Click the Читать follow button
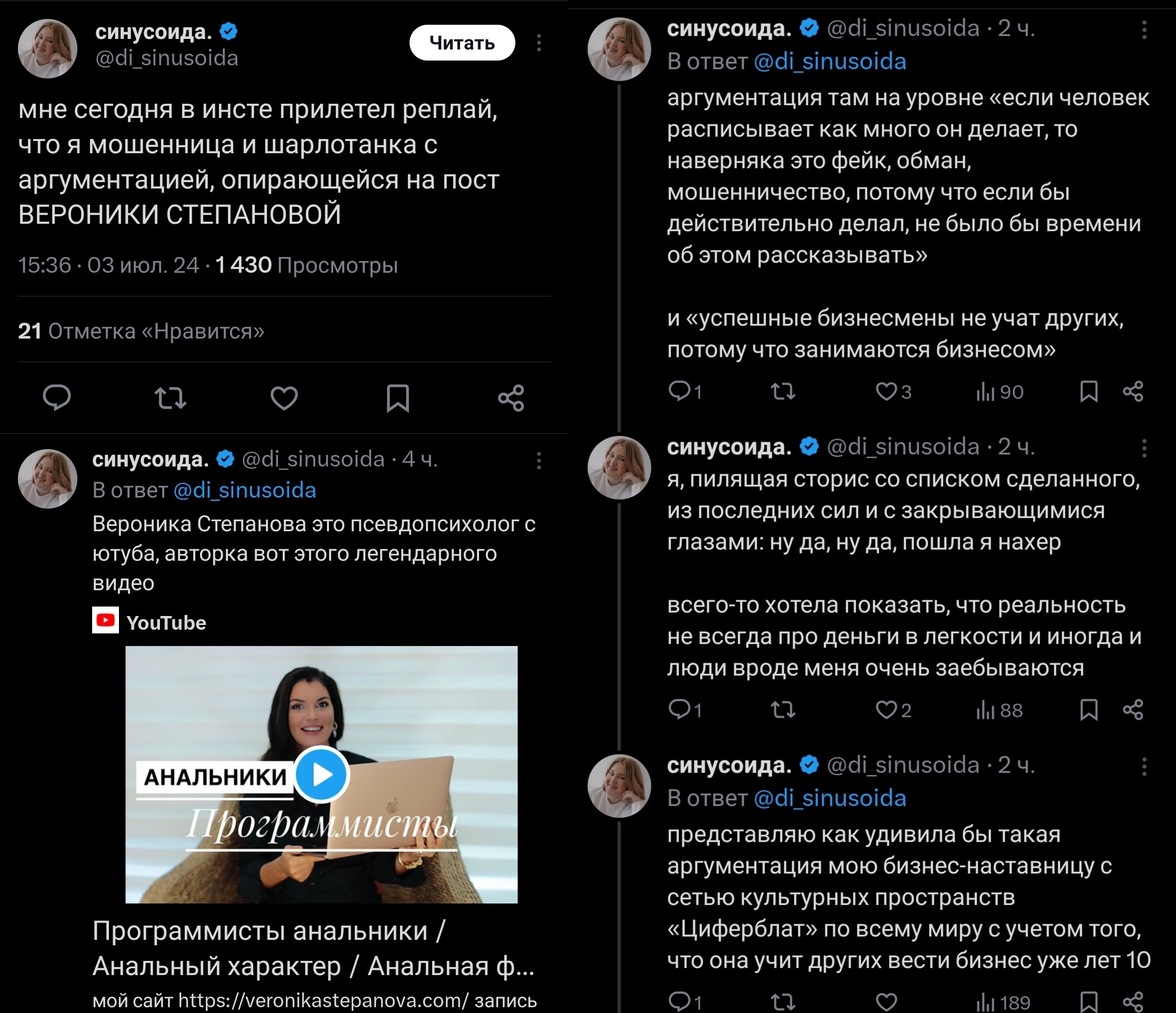 coord(462,43)
